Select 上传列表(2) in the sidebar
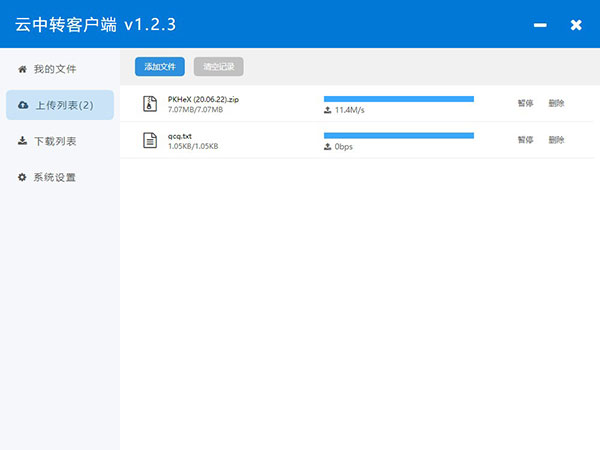This screenshot has height=450, width=600. tap(60, 105)
